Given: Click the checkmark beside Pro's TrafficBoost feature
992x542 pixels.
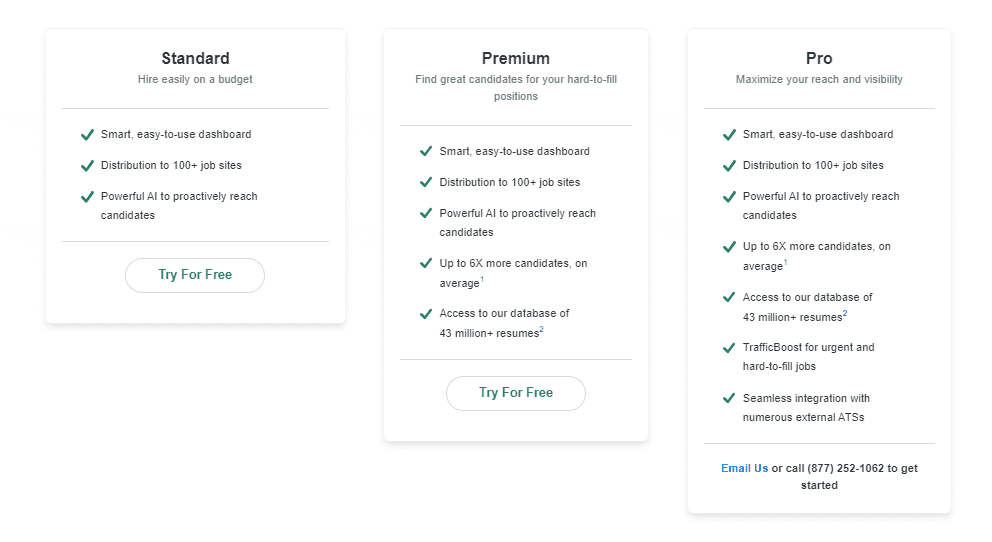Looking at the screenshot, I should click(x=729, y=348).
